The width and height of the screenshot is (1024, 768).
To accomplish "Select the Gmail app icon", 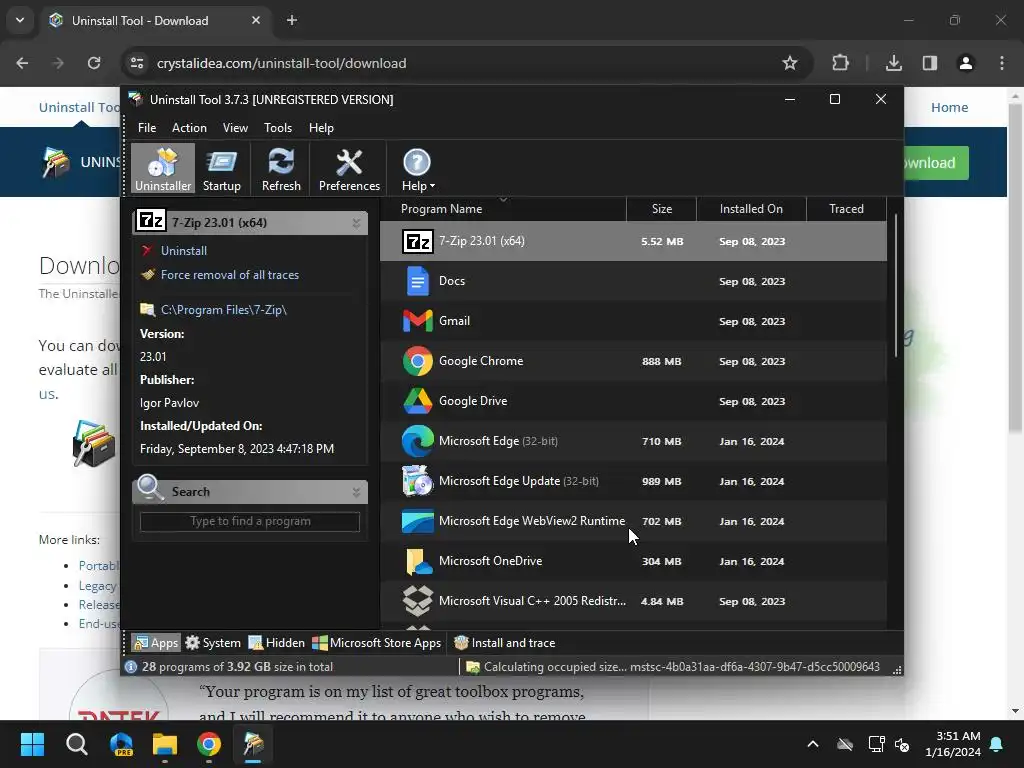I will (417, 321).
